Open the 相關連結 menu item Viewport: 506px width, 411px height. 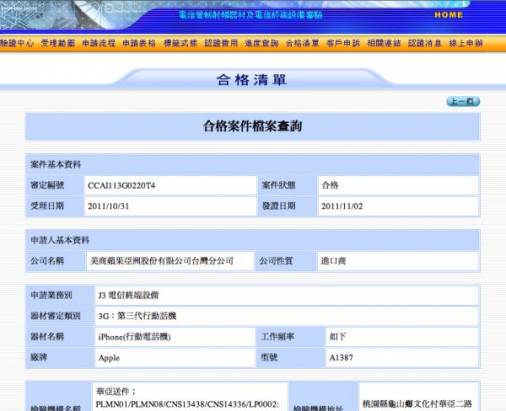384,43
